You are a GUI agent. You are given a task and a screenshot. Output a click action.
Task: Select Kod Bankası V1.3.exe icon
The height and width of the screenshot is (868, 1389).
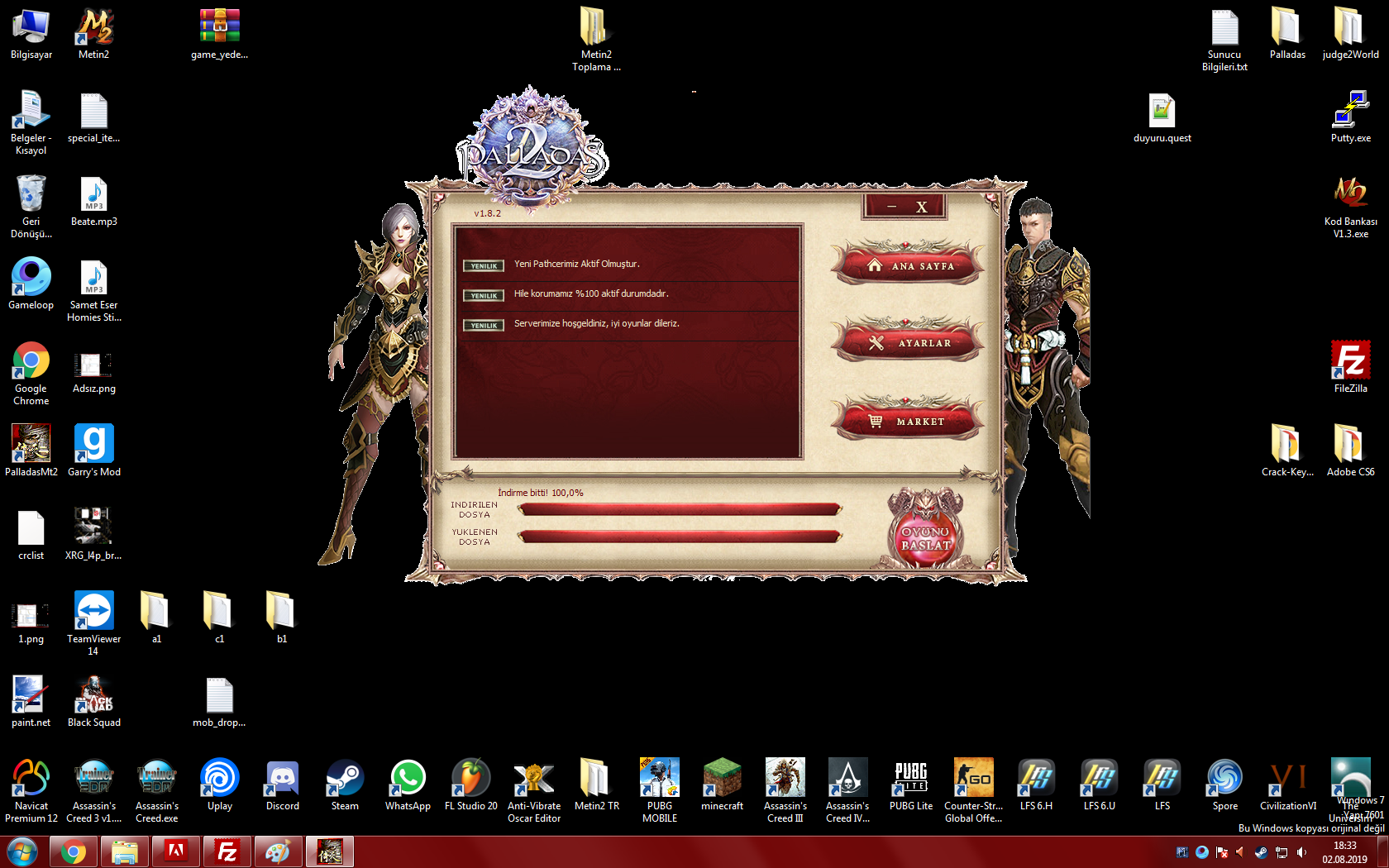pyautogui.click(x=1350, y=207)
